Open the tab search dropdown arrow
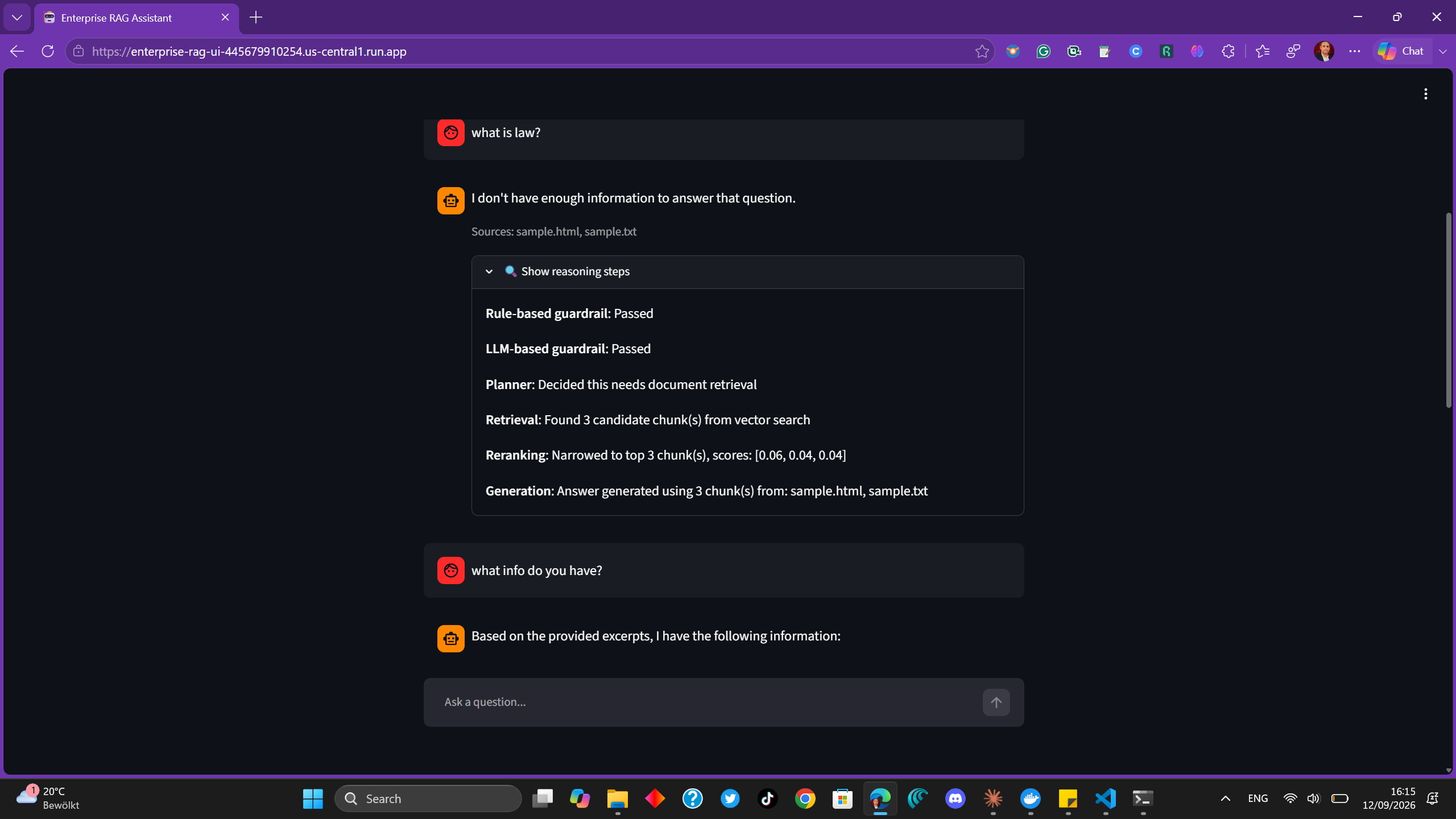 tap(17, 18)
